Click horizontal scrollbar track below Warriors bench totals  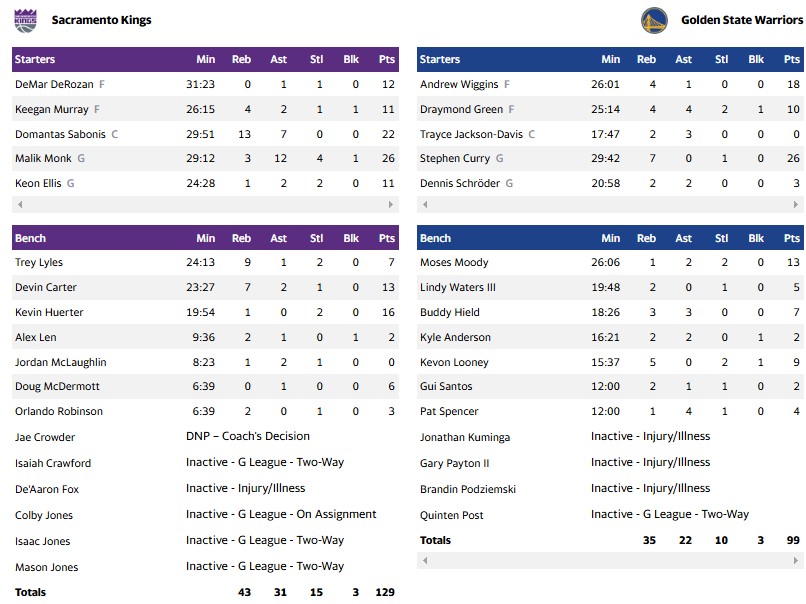click(x=610, y=561)
